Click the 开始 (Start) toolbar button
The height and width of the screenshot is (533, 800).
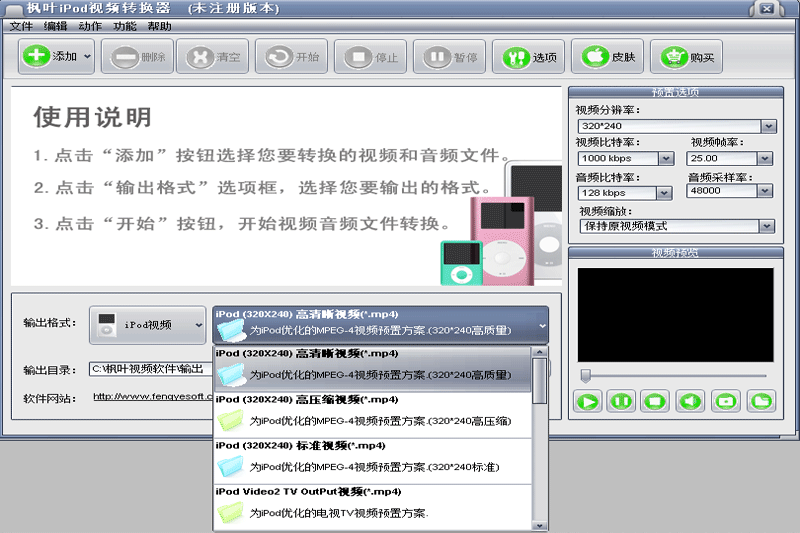pos(292,57)
